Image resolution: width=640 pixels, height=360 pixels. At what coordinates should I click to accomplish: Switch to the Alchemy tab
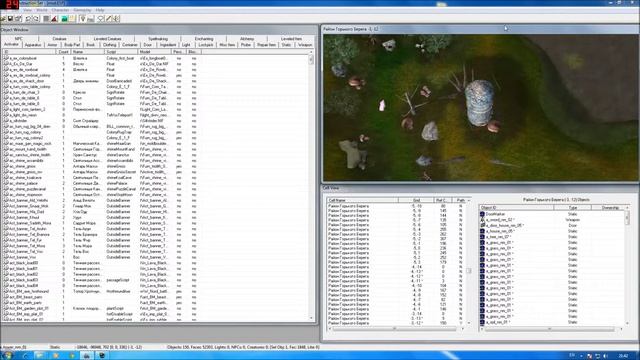coord(247,39)
